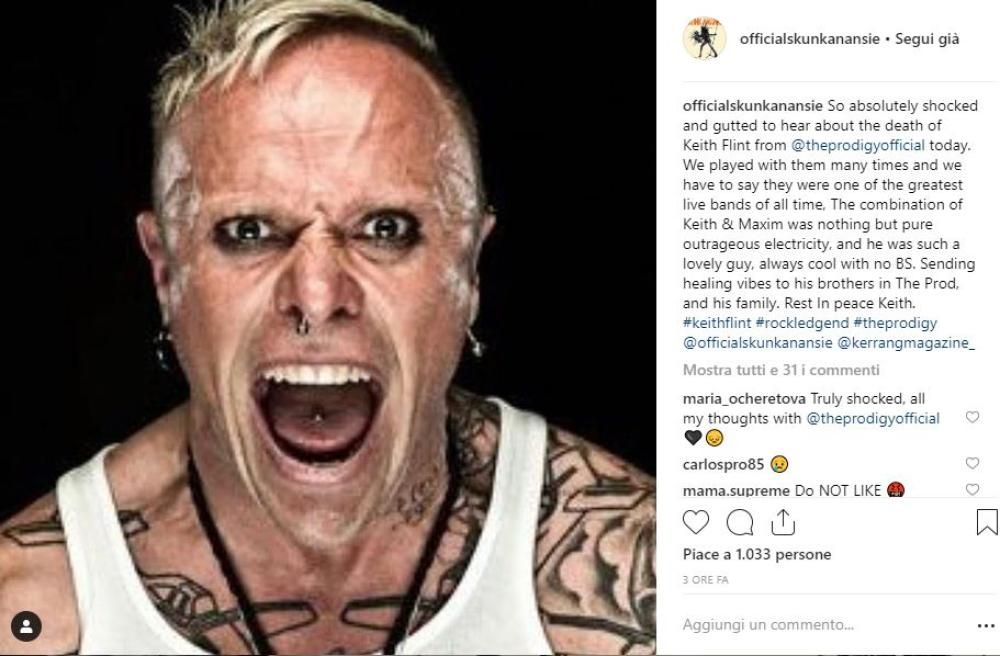Like mama.supreme's comment

click(972, 490)
